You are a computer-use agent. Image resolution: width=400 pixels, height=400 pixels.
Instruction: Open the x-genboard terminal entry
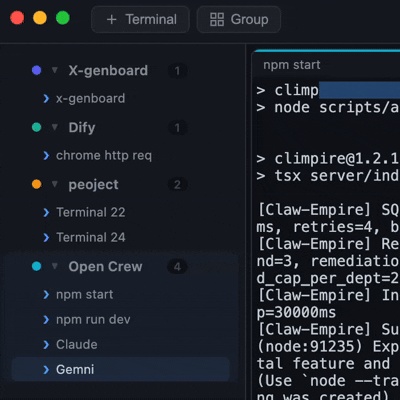coord(120,99)
